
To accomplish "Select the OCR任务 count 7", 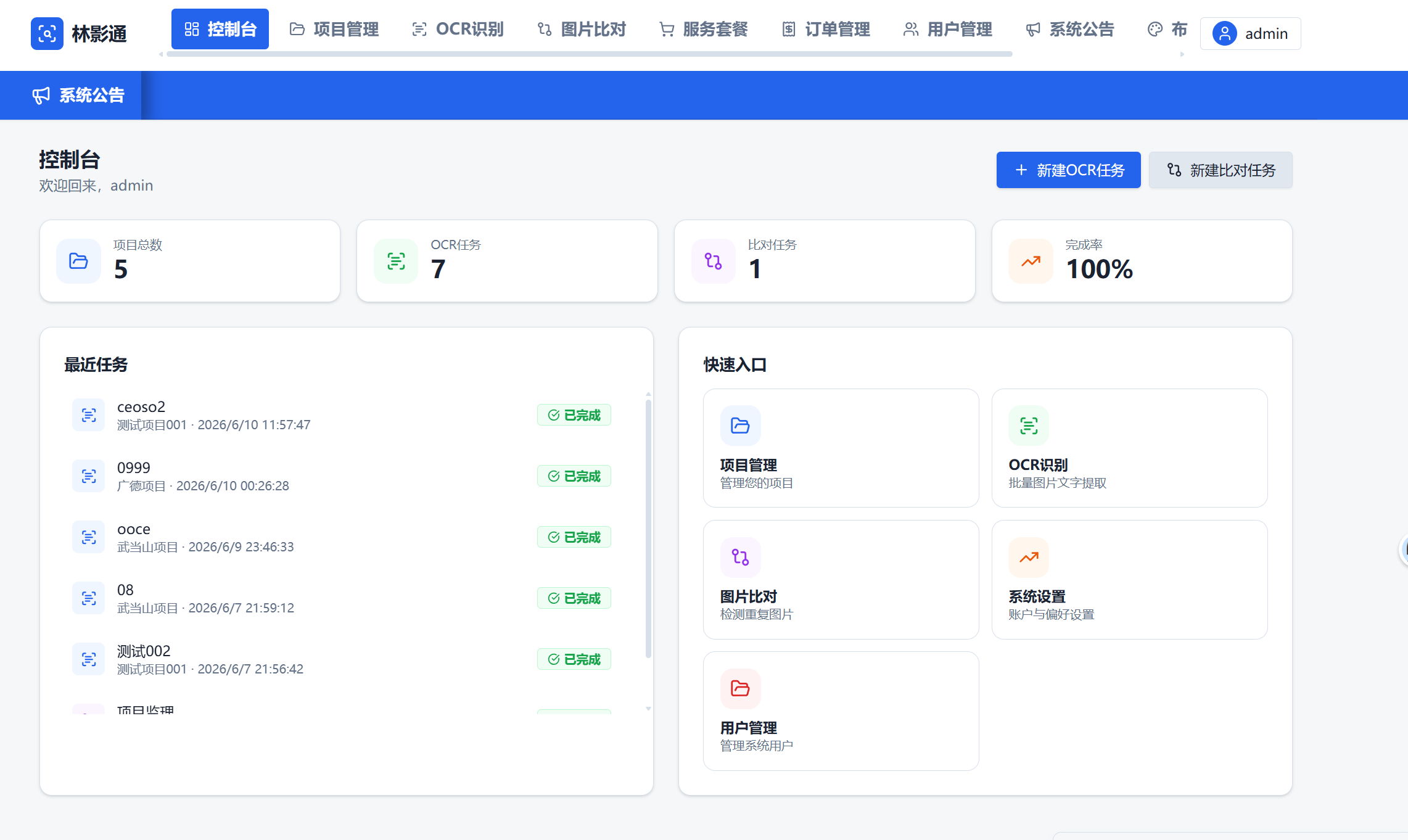I will click(x=438, y=270).
